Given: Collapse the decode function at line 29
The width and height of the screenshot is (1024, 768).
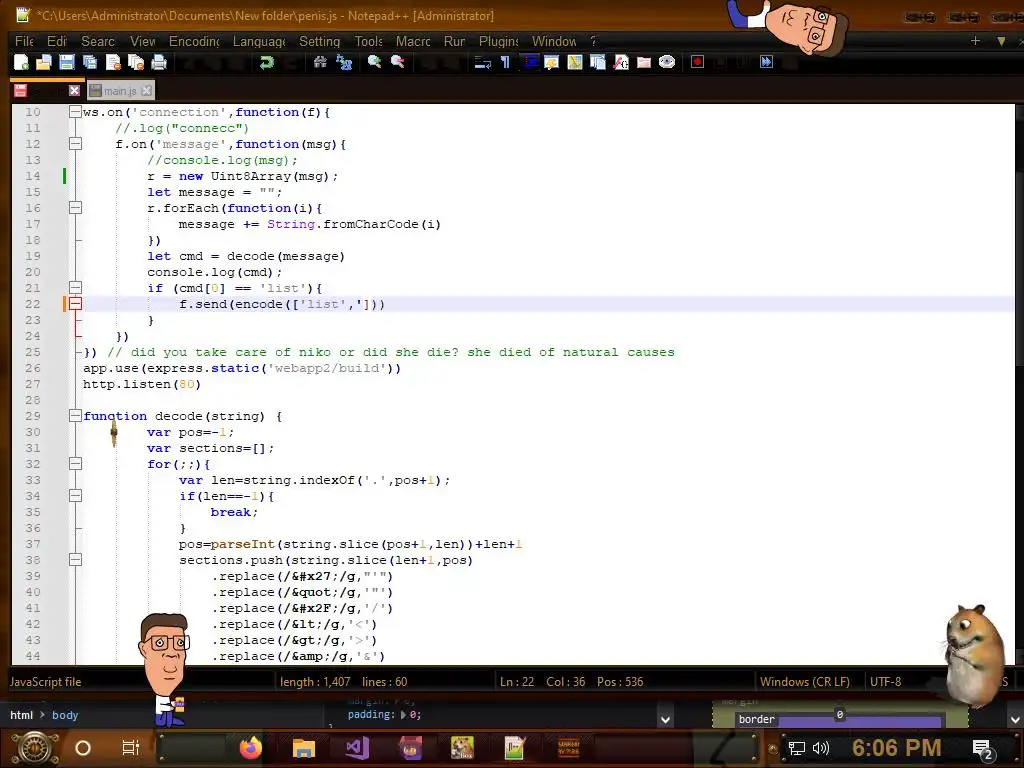Looking at the screenshot, I should [76, 416].
